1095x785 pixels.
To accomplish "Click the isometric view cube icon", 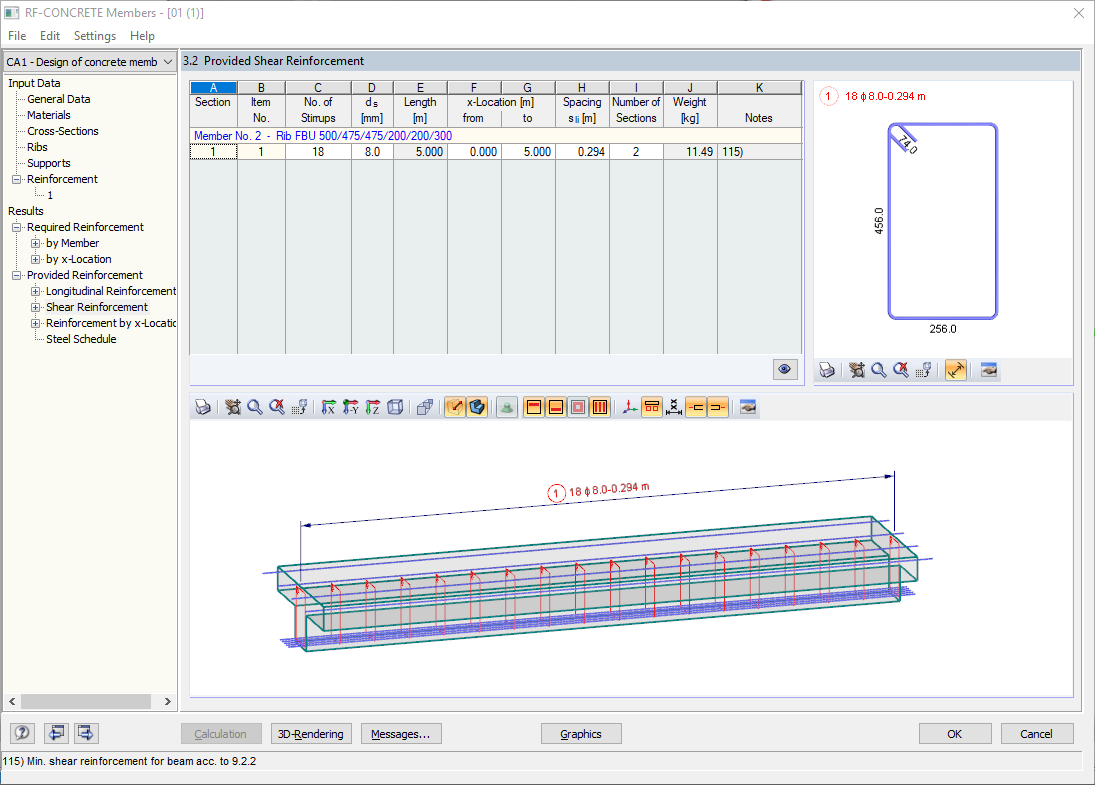I will click(395, 407).
